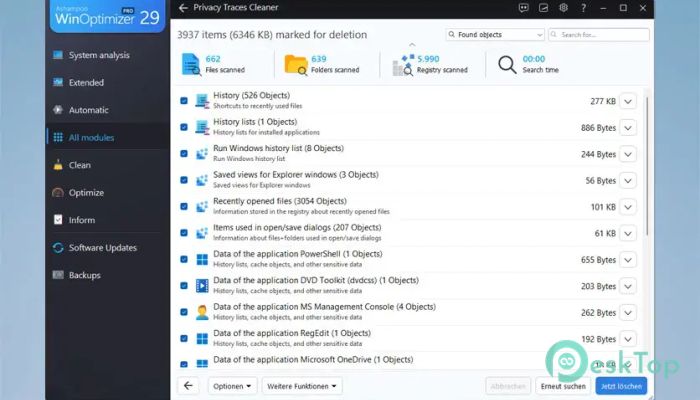Click the RegEdit application Windows icon
This screenshot has height=400, width=700.
coord(202,338)
